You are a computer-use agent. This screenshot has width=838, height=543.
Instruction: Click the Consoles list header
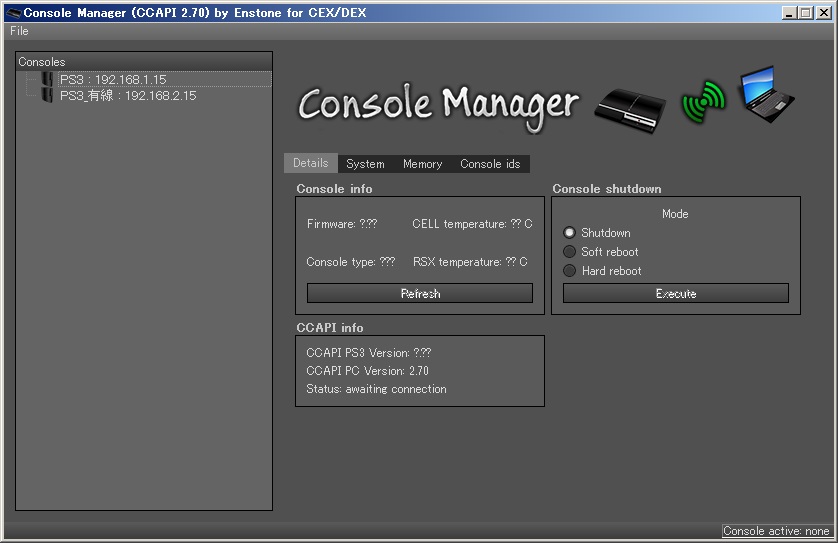pos(144,62)
